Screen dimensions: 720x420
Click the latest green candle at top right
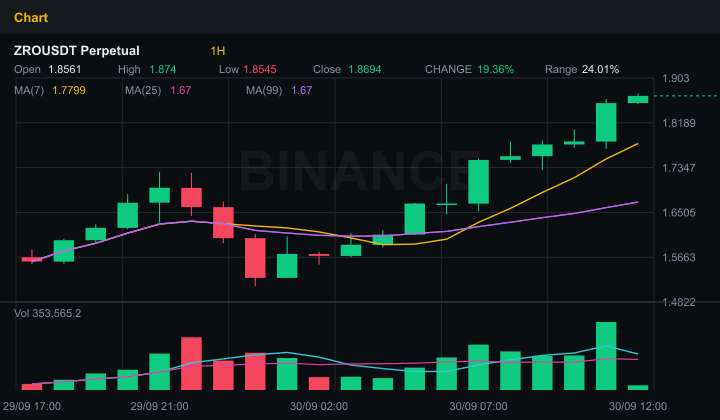pos(638,99)
